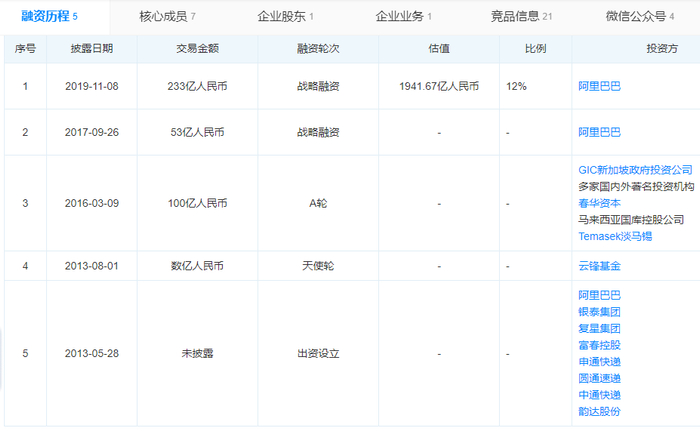Select the date 2019-11-08

[x=92, y=86]
